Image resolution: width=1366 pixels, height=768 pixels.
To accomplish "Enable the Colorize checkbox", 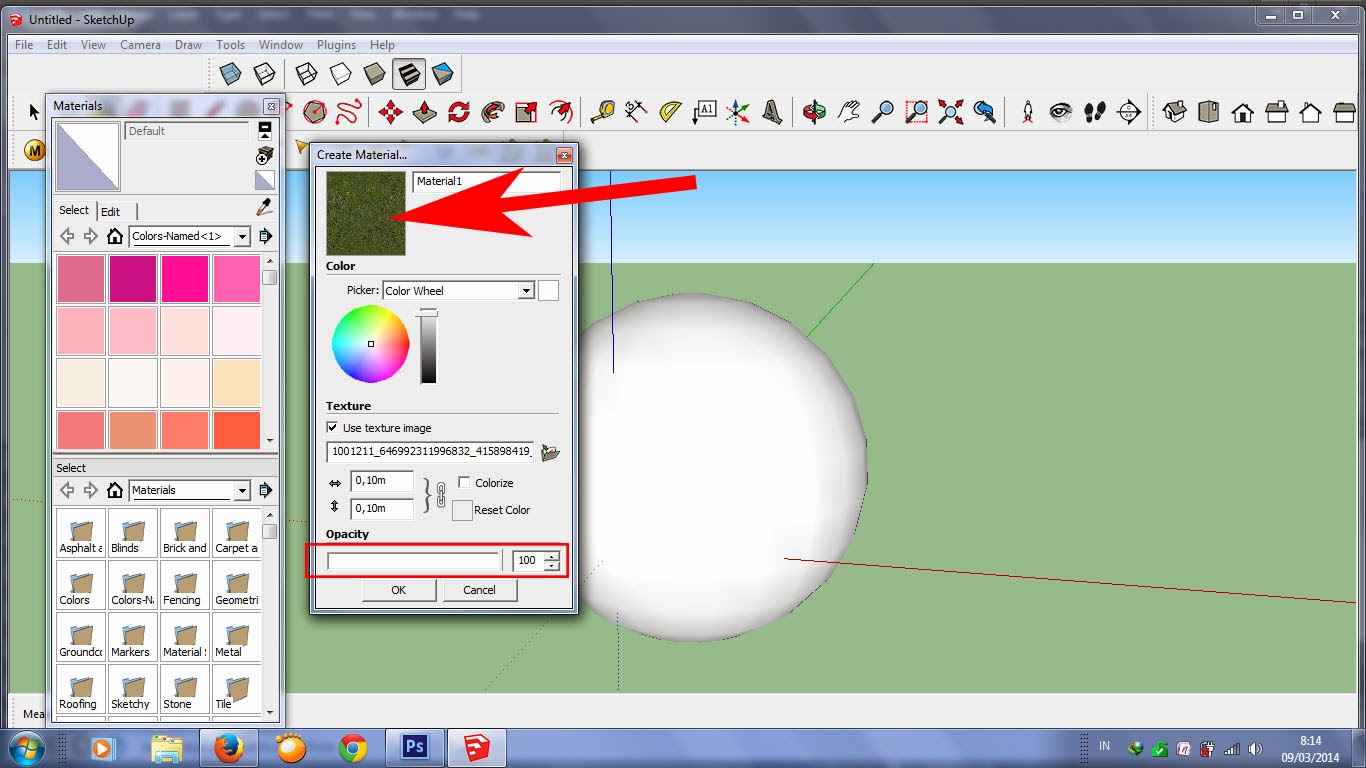I will [463, 482].
